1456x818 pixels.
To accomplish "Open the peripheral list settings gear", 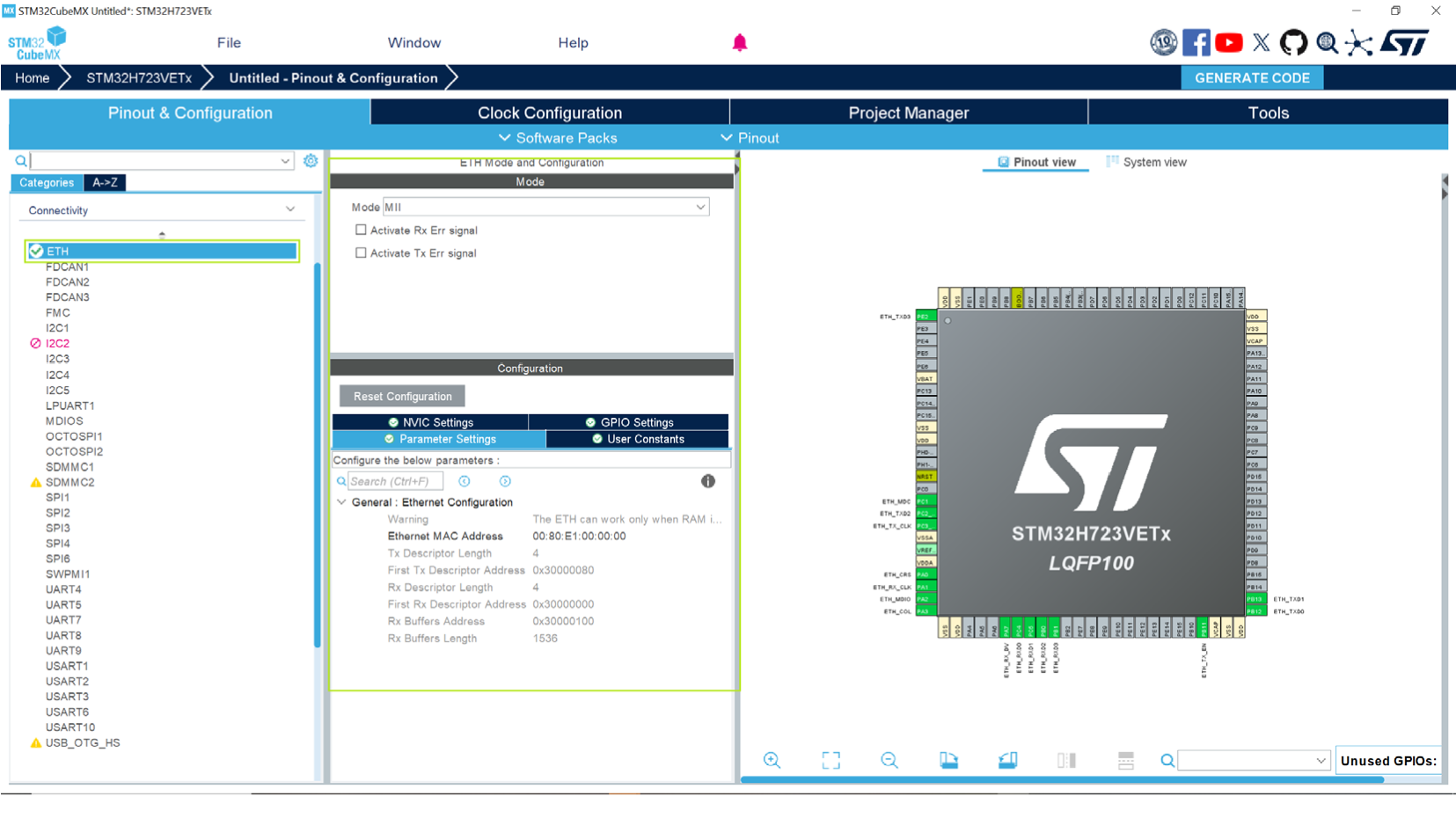I will click(x=311, y=161).
